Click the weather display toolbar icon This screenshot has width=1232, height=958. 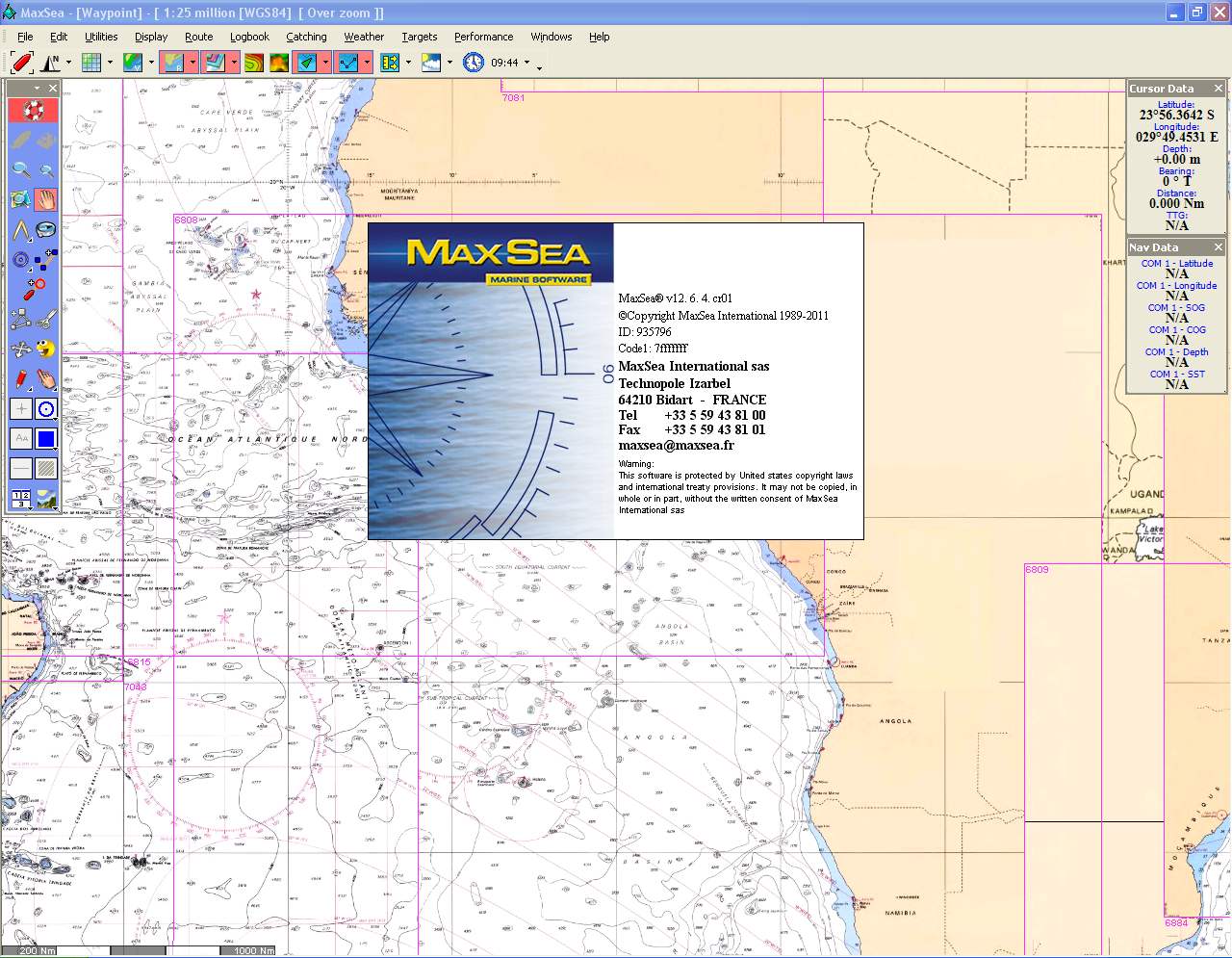(431, 63)
